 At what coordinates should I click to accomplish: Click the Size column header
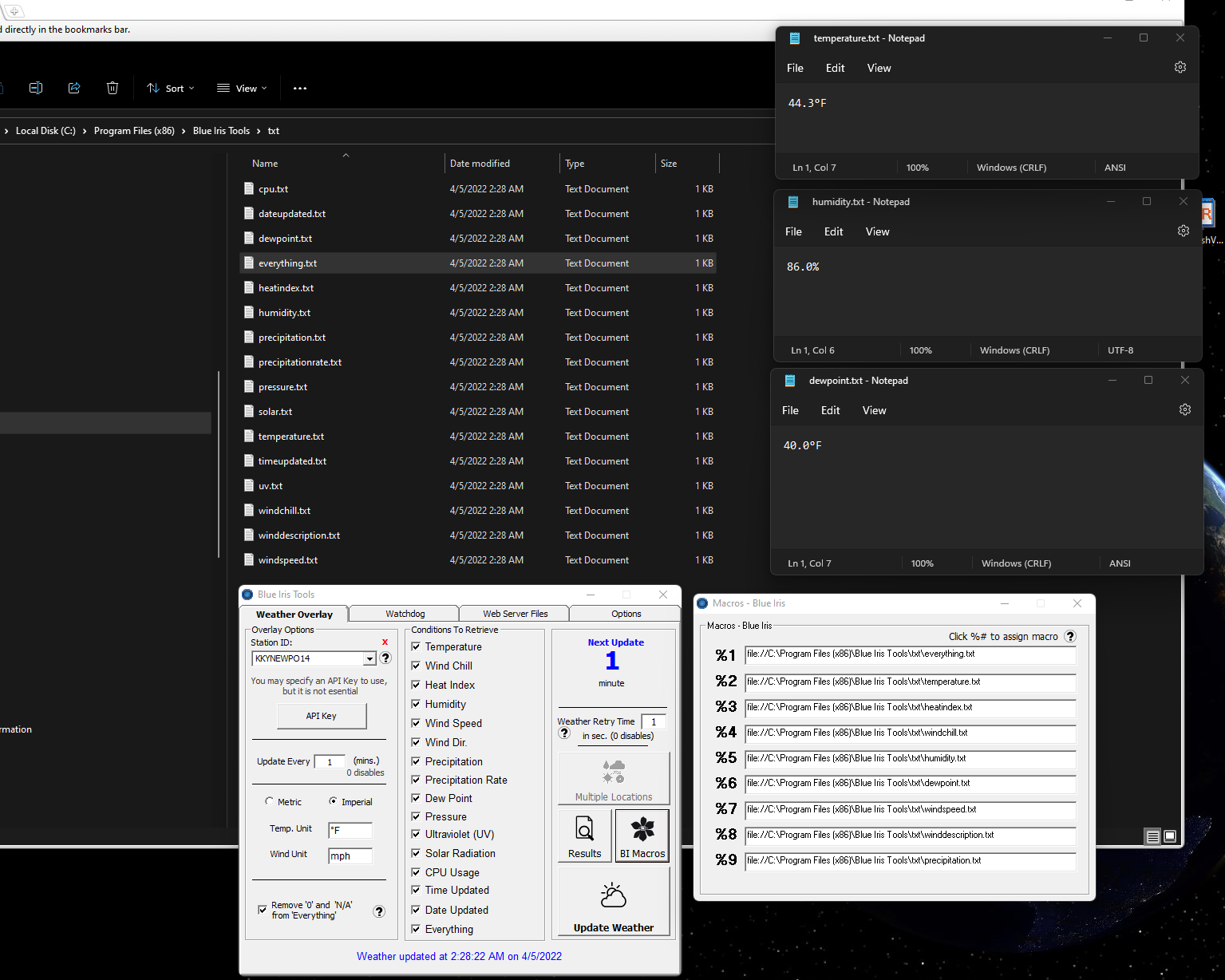click(x=669, y=164)
